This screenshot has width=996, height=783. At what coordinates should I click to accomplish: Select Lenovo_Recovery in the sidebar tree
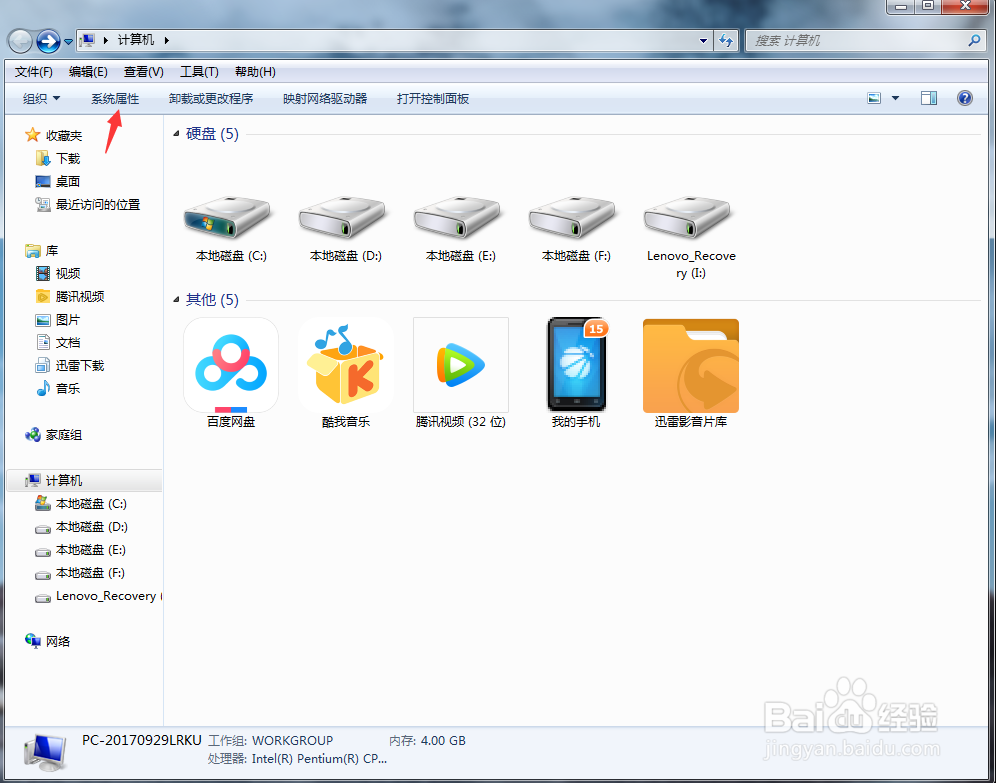pos(106,596)
